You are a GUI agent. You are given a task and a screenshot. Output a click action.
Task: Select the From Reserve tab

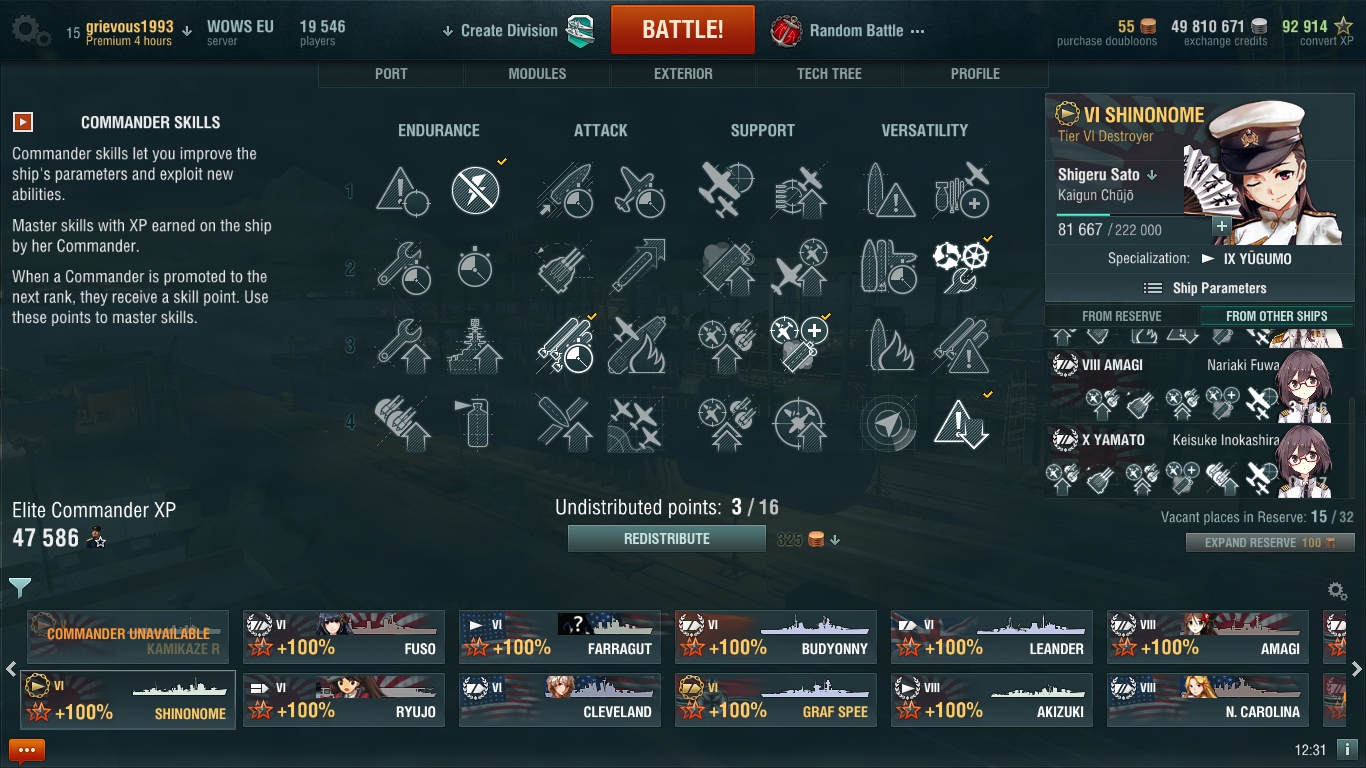click(1121, 316)
